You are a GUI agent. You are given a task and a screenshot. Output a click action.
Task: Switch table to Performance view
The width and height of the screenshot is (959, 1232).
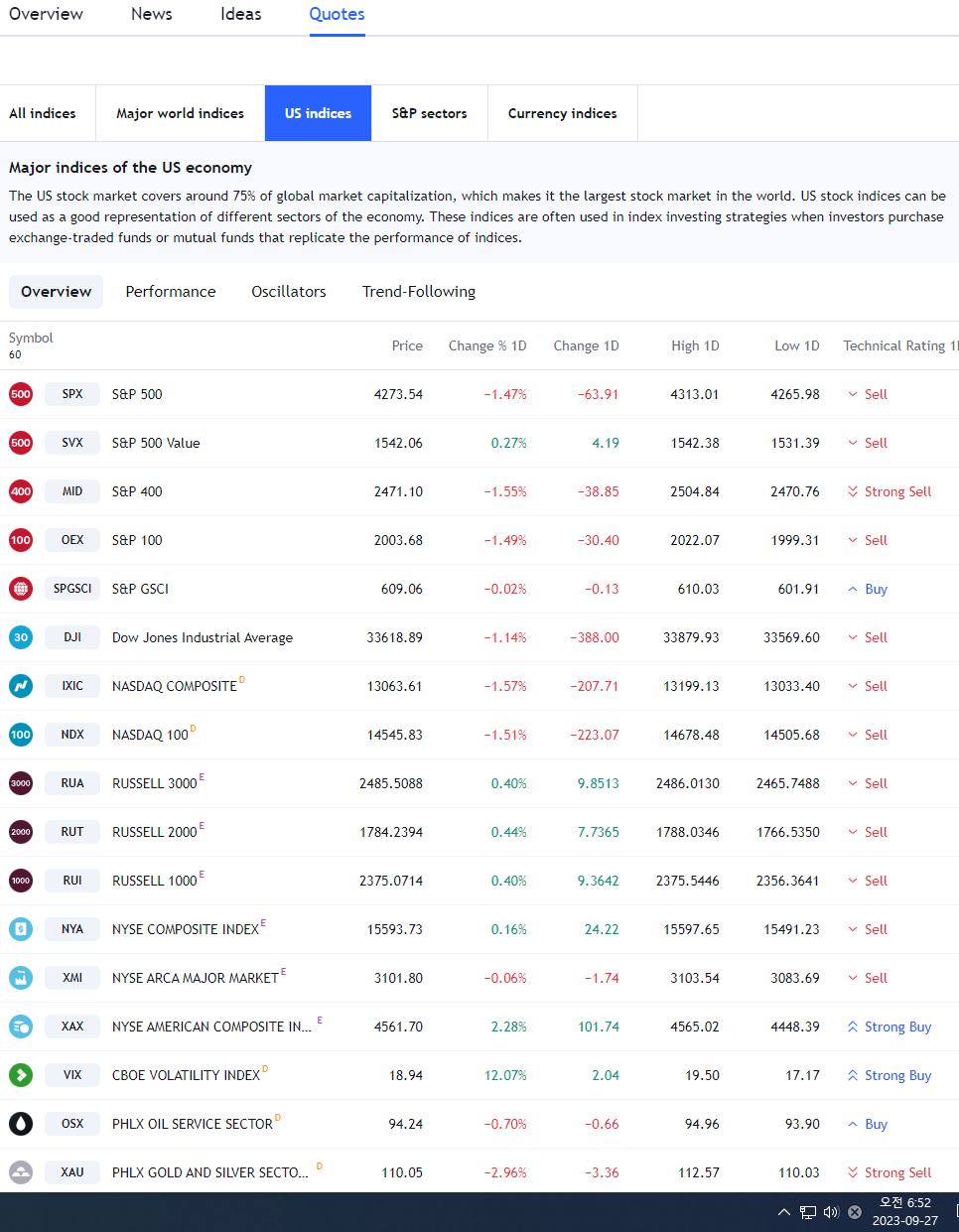point(171,292)
